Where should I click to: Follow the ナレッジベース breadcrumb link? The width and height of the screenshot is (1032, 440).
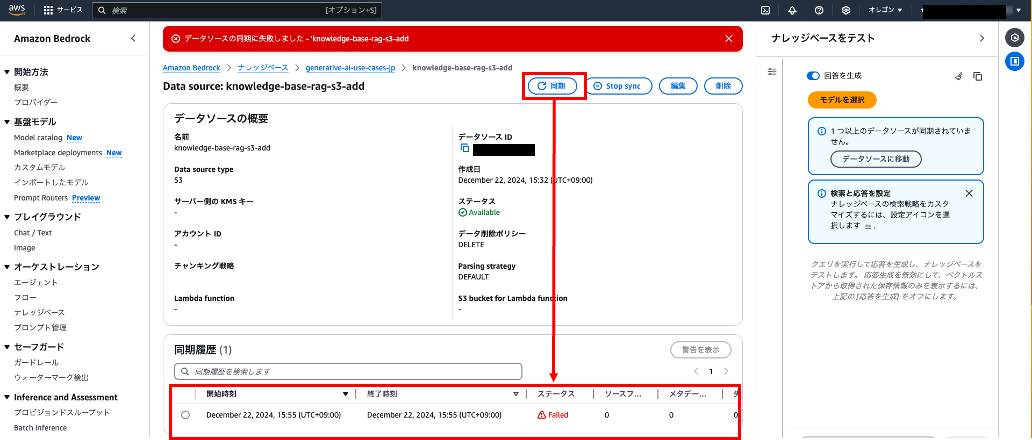pos(263,68)
